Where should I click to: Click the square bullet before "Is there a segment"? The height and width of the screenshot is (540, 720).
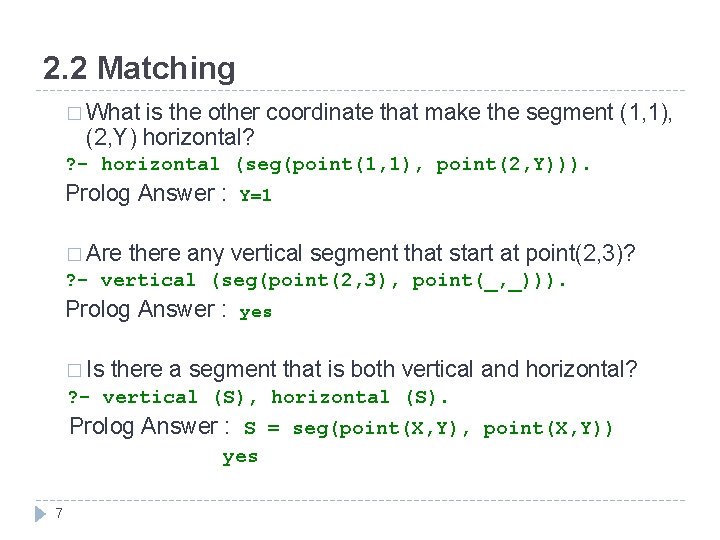[x=74, y=370]
